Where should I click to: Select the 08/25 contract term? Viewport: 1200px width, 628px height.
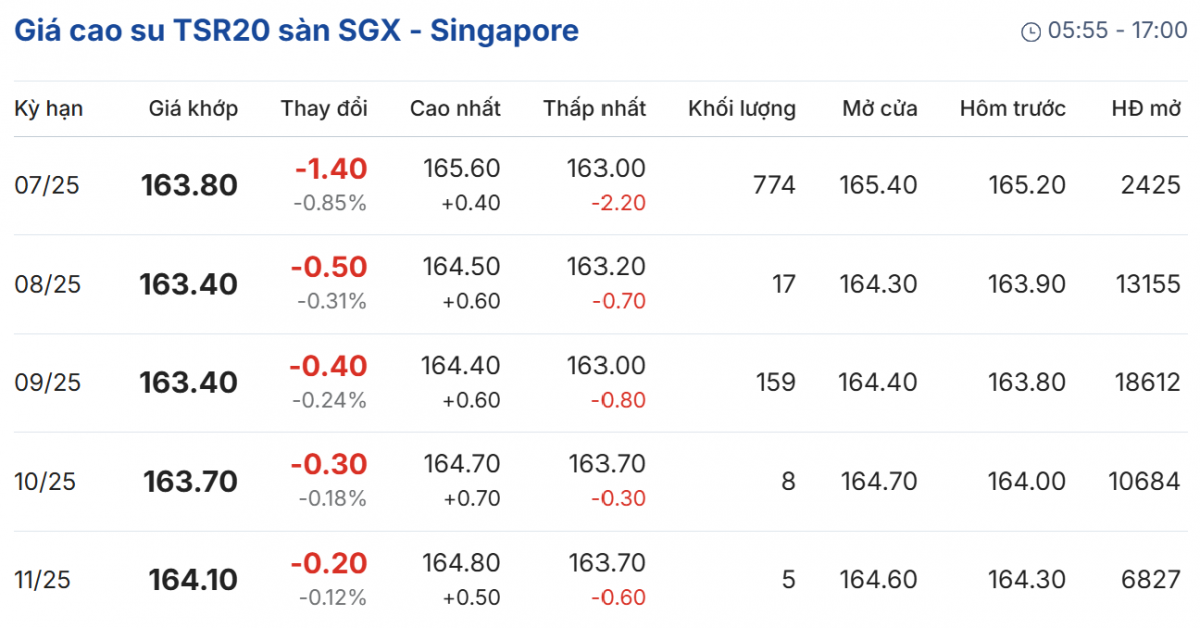[48, 285]
